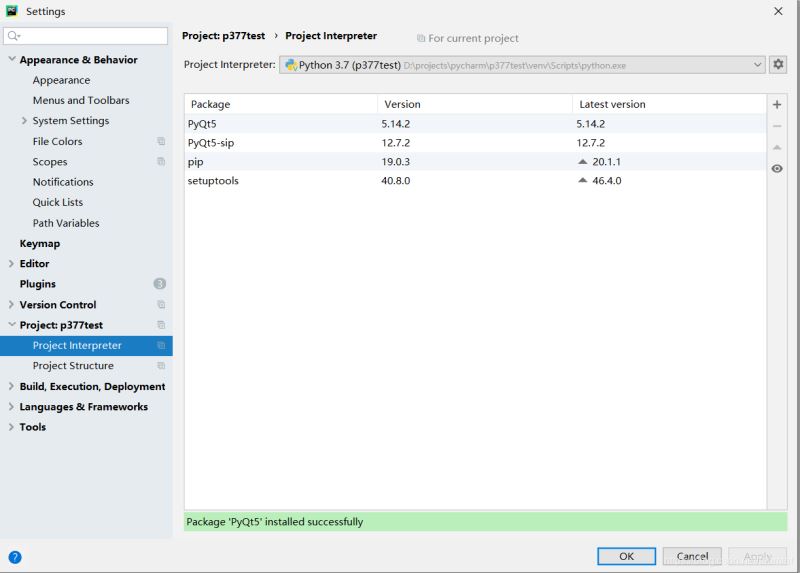Open the File Colors settings page
This screenshot has height=573, width=800.
58,141
